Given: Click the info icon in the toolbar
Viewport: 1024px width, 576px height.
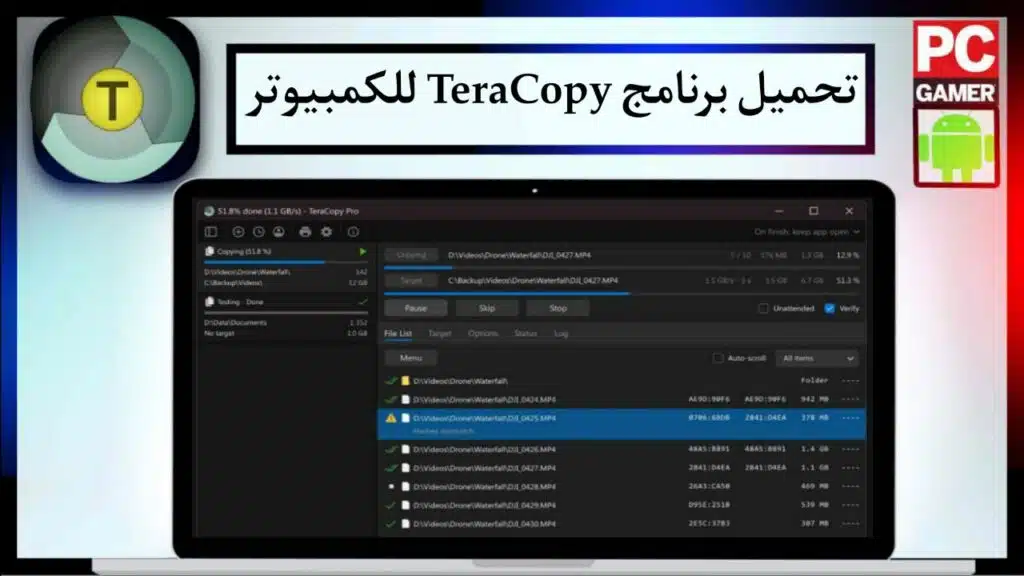Looking at the screenshot, I should pyautogui.click(x=354, y=231).
